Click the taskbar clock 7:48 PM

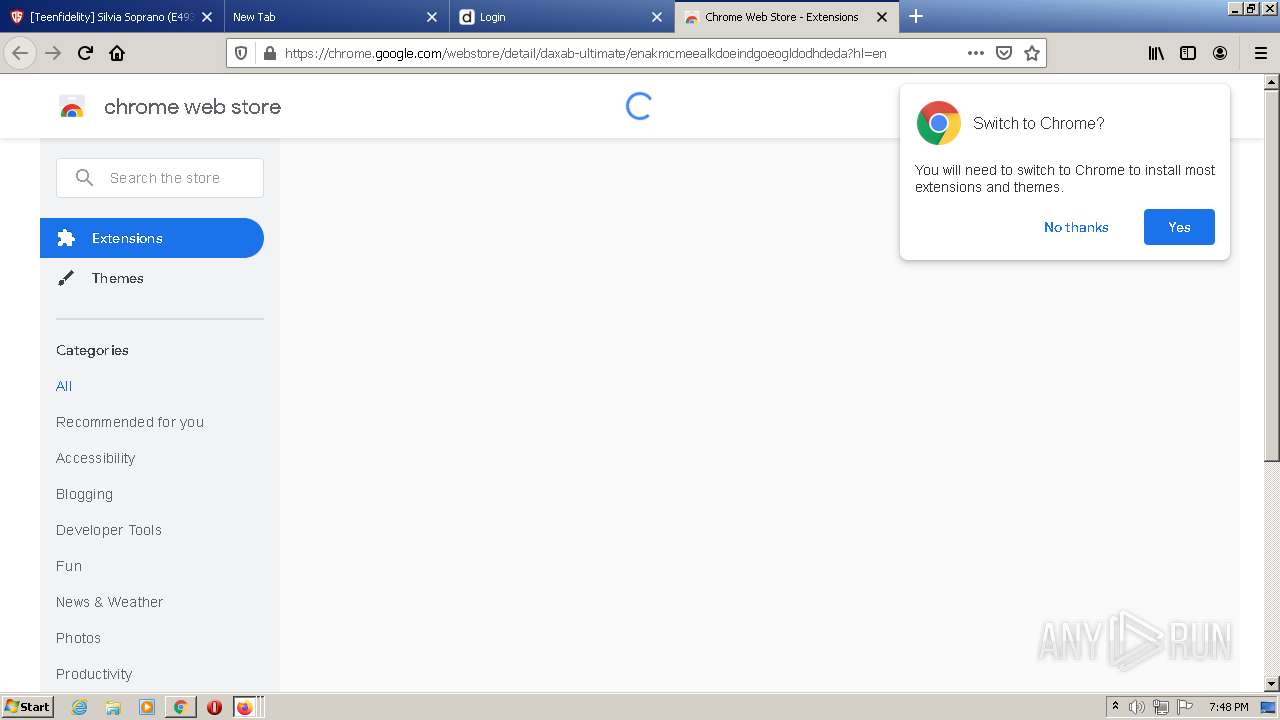click(1228, 707)
